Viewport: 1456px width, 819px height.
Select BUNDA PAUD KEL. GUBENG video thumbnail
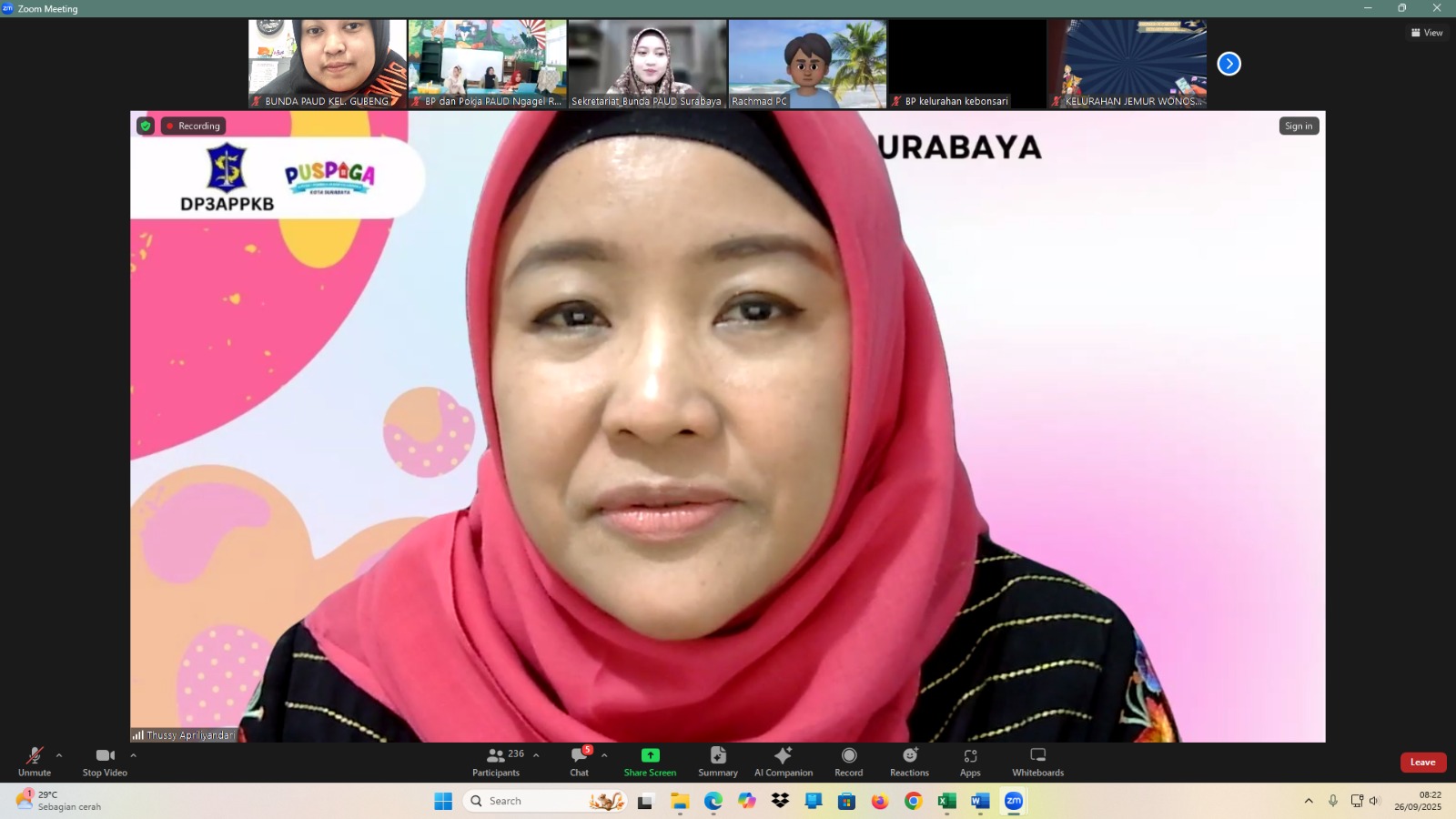click(328, 64)
